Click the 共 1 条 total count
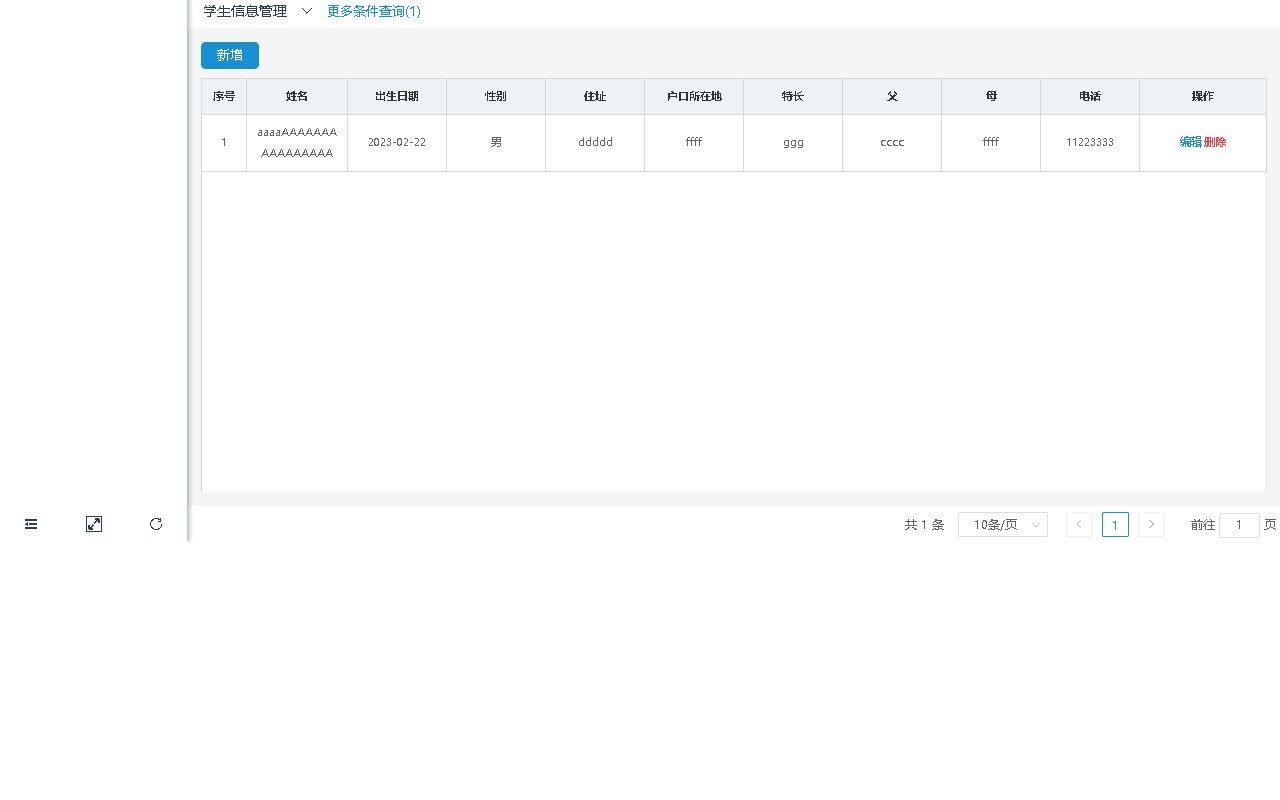The width and height of the screenshot is (1280, 800). click(x=924, y=525)
